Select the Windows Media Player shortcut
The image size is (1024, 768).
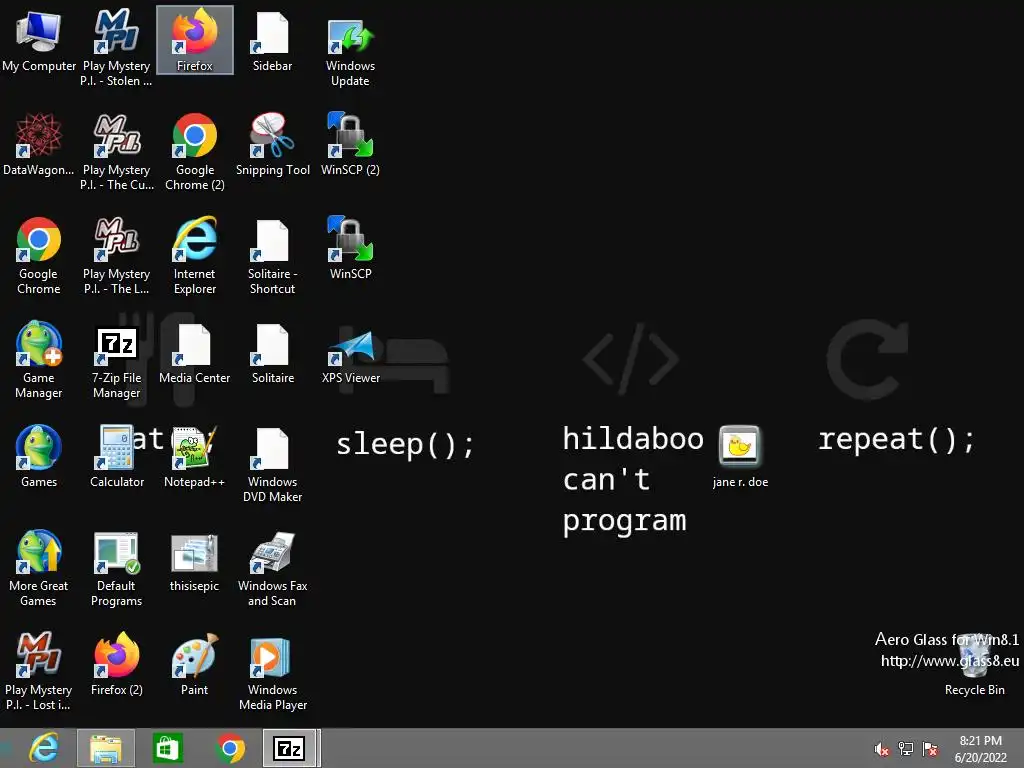[x=272, y=672]
